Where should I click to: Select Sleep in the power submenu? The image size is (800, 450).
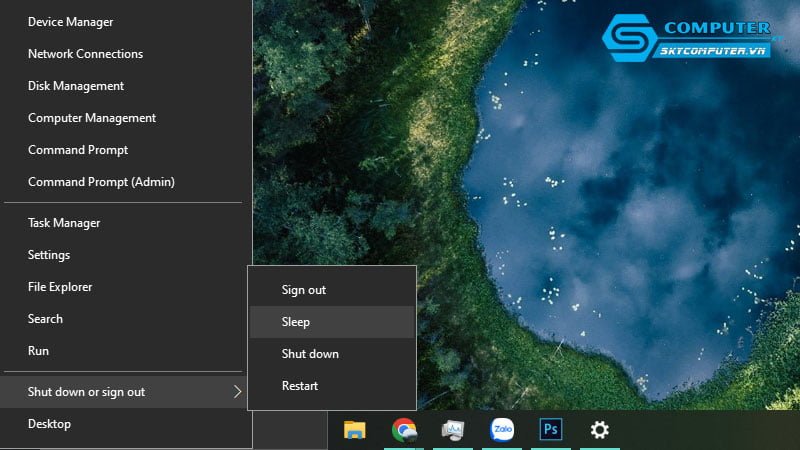coord(296,322)
